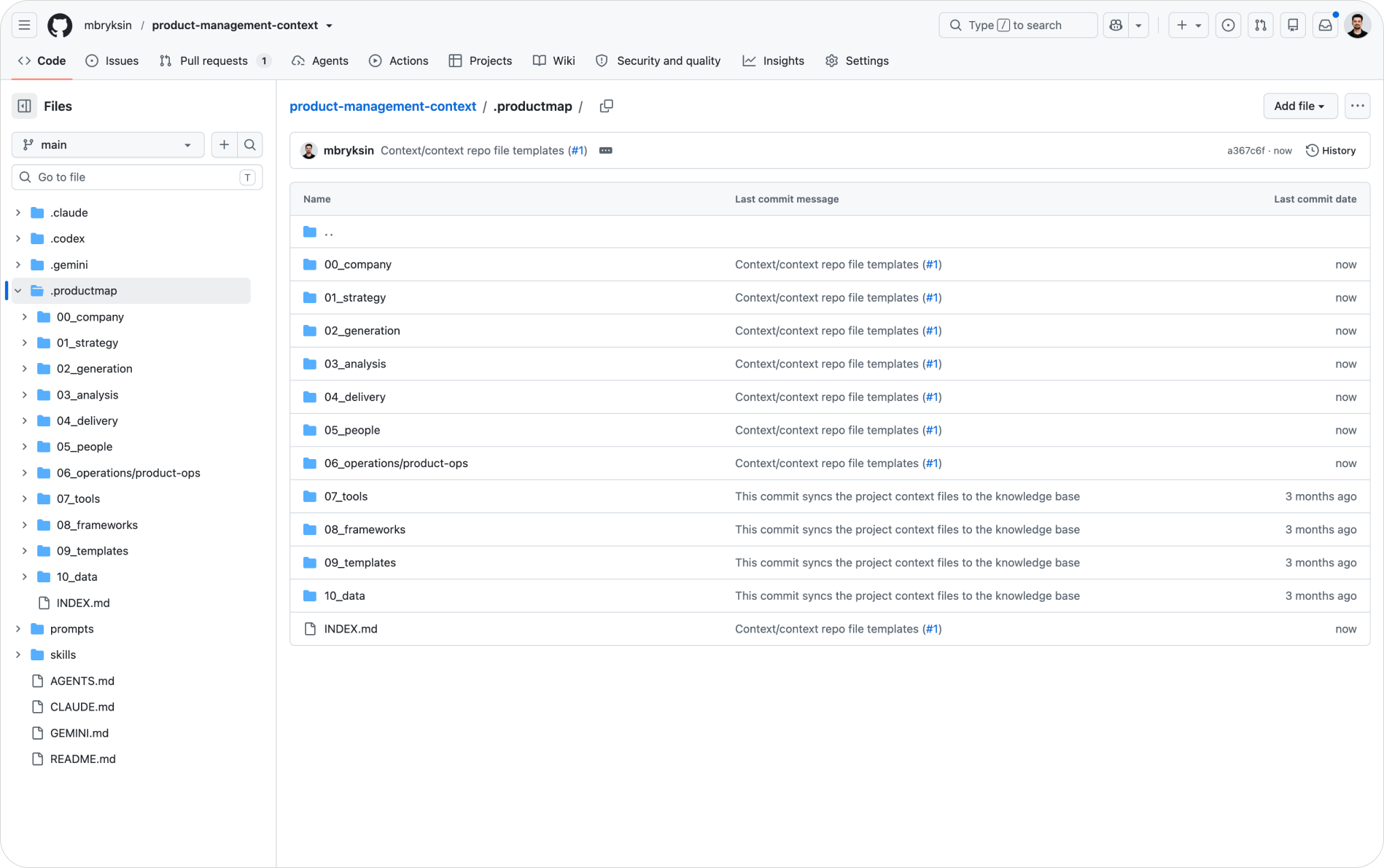Open the Pull requests tab
The image size is (1384, 868).
point(214,61)
